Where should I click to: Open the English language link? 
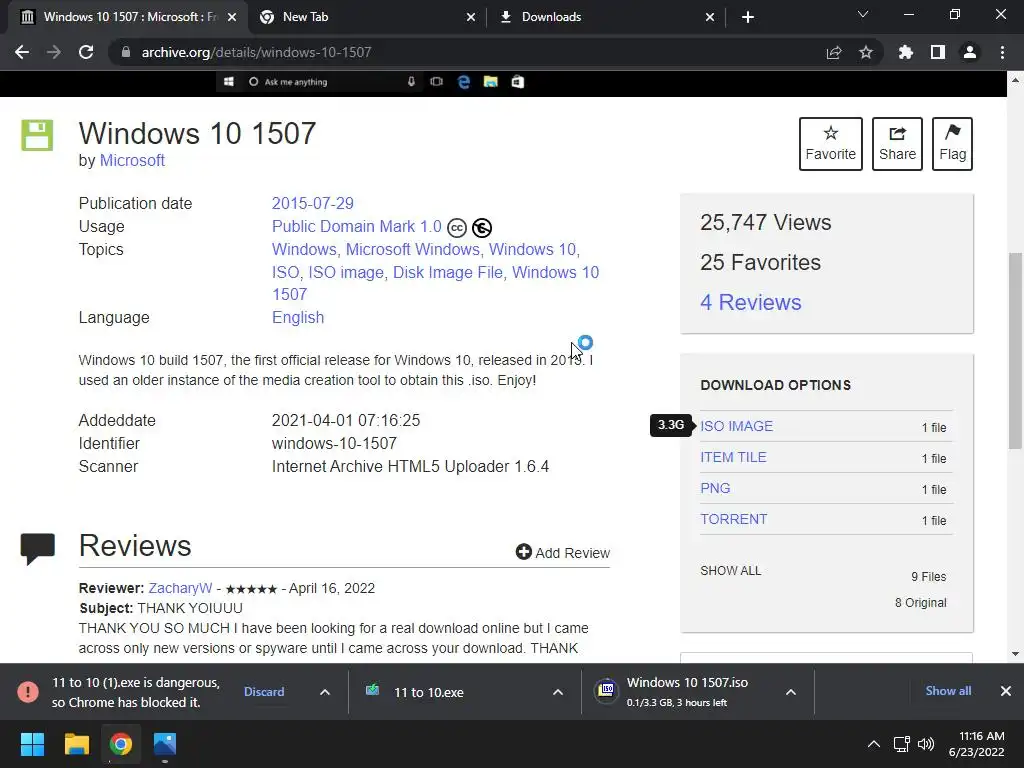pyautogui.click(x=298, y=317)
